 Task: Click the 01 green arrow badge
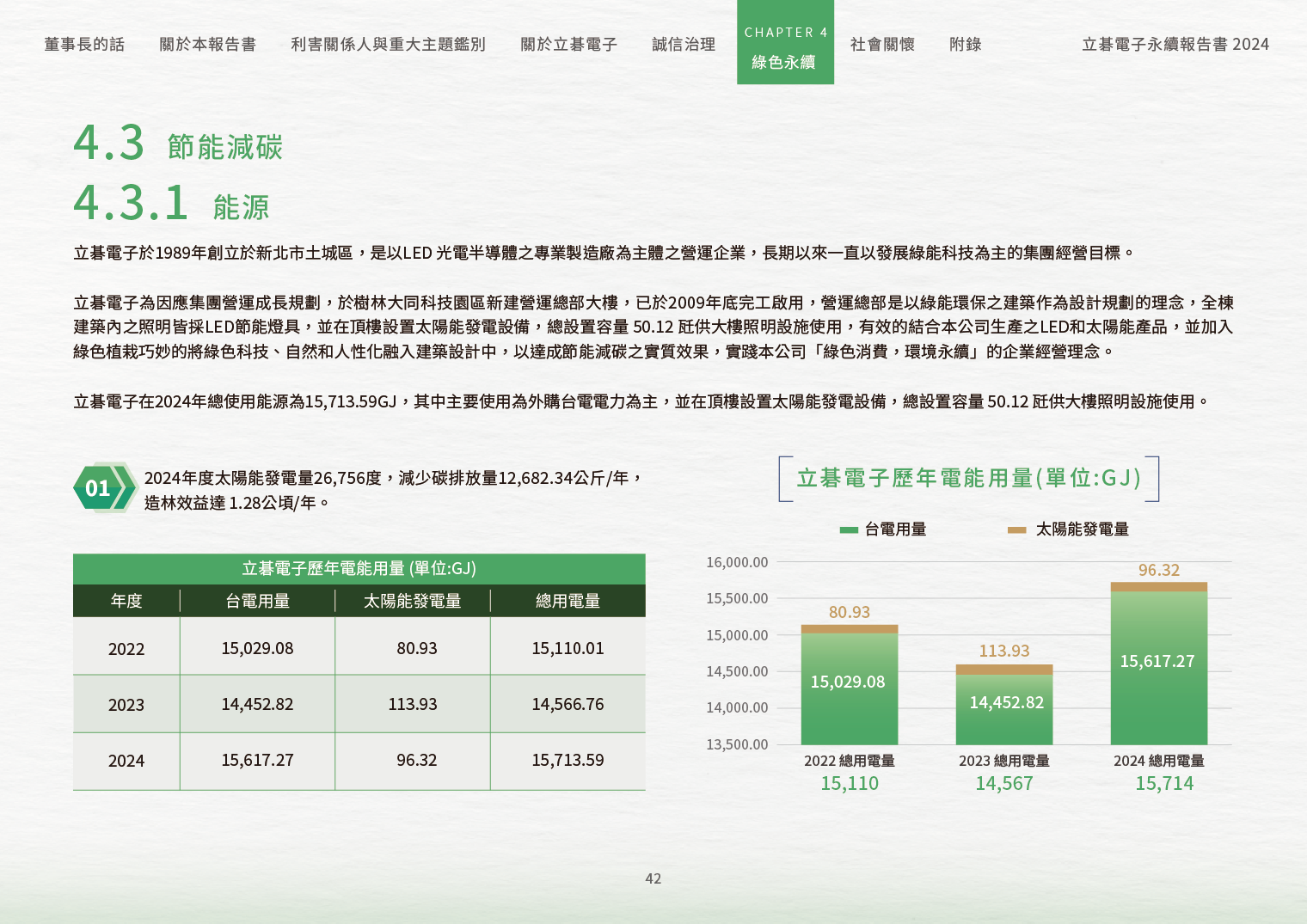pyautogui.click(x=105, y=488)
